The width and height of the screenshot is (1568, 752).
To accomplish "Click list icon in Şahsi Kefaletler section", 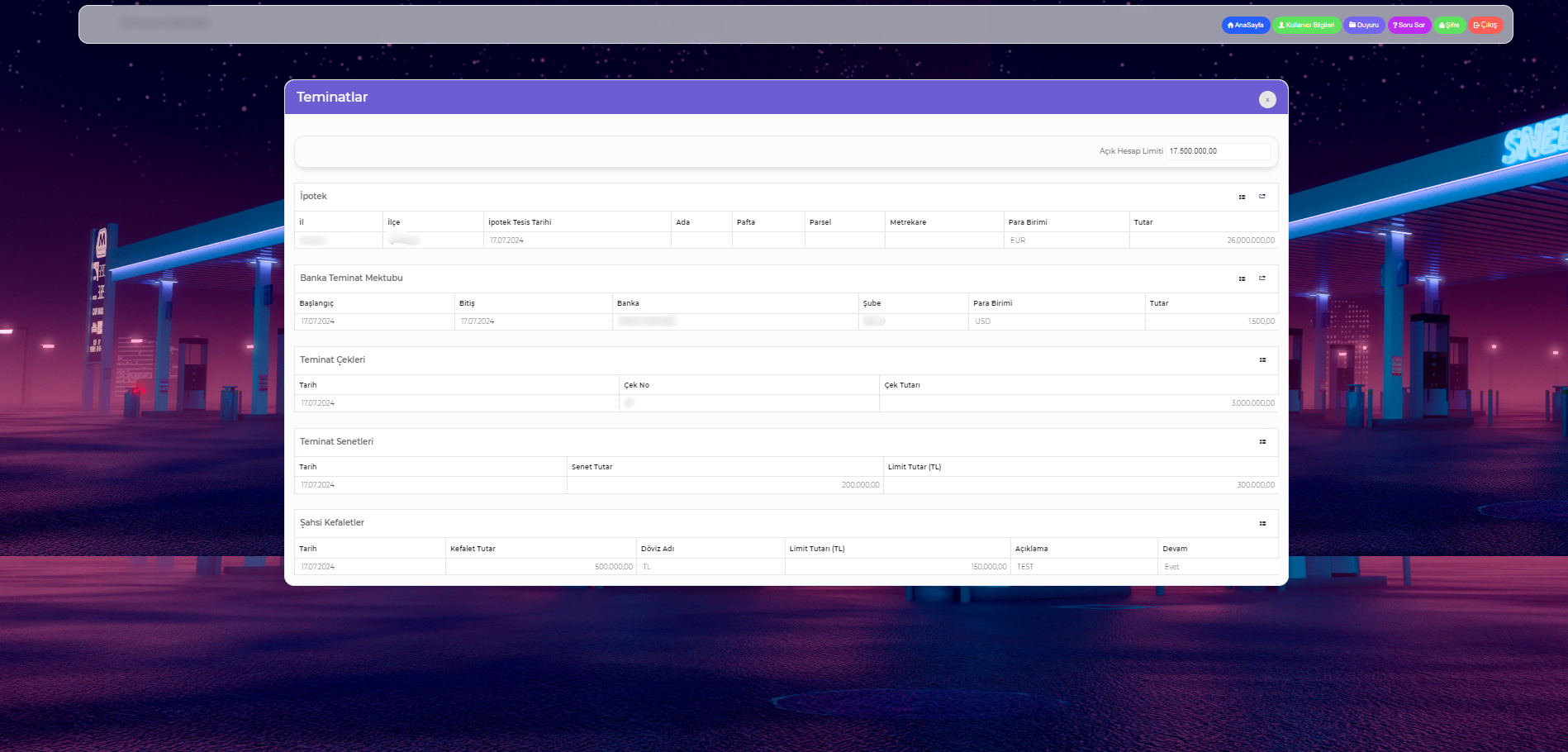I will (1262, 523).
